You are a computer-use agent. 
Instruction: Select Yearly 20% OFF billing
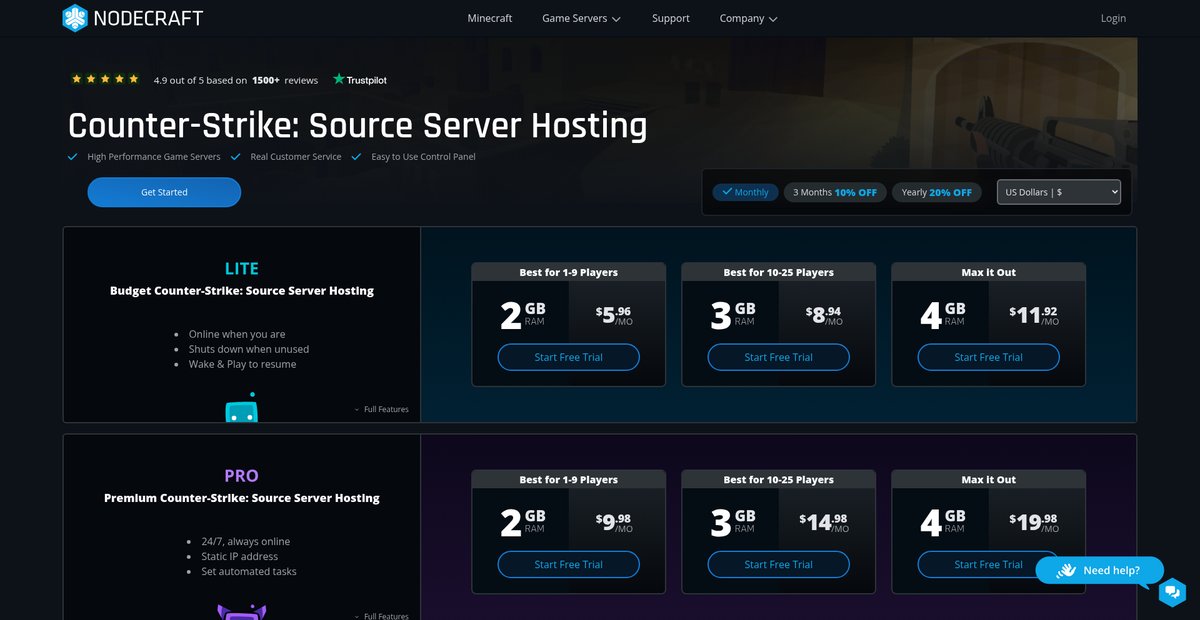(936, 192)
